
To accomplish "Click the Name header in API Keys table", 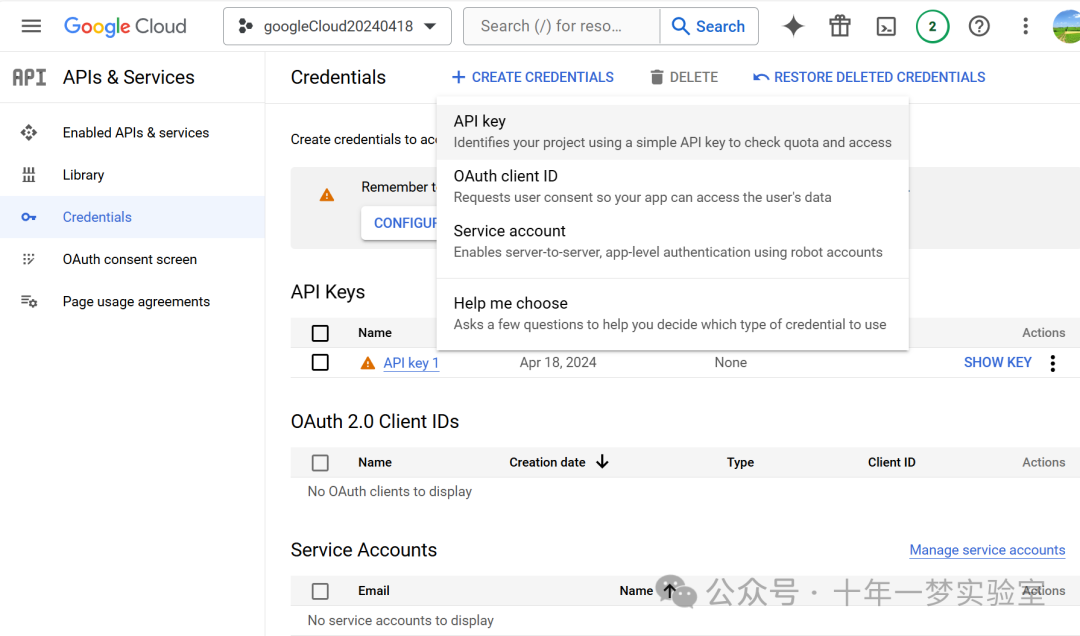I will (375, 333).
